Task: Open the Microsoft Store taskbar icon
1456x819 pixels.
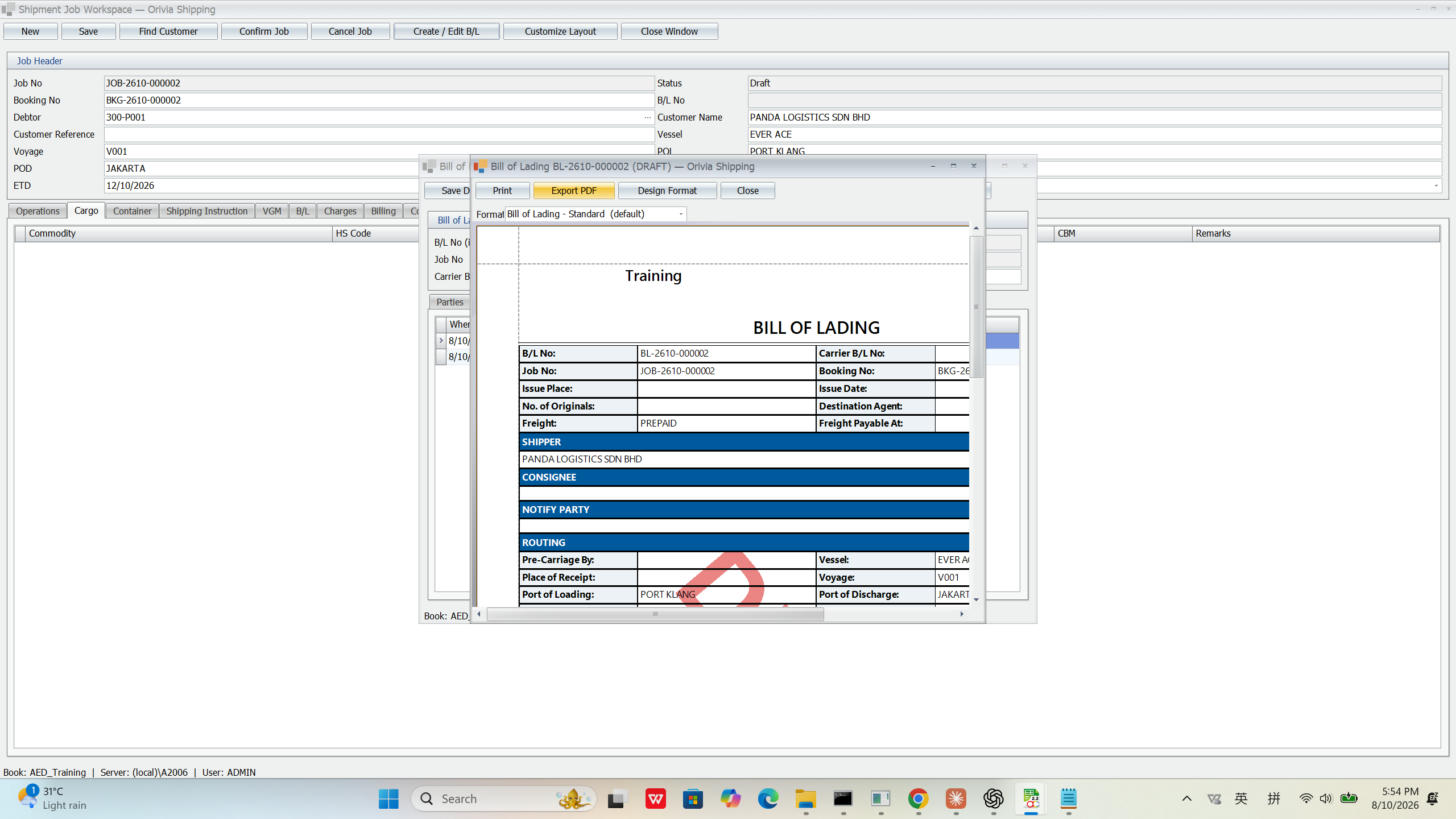Action: [693, 798]
